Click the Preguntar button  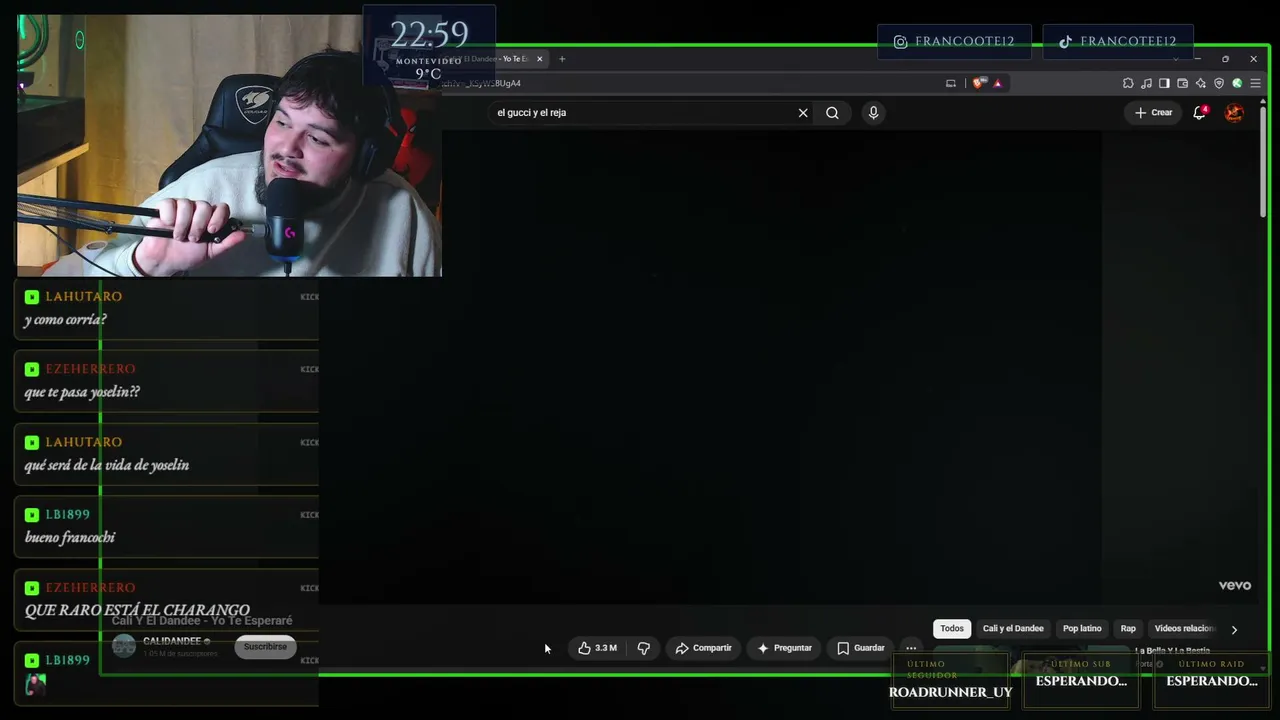coord(784,648)
